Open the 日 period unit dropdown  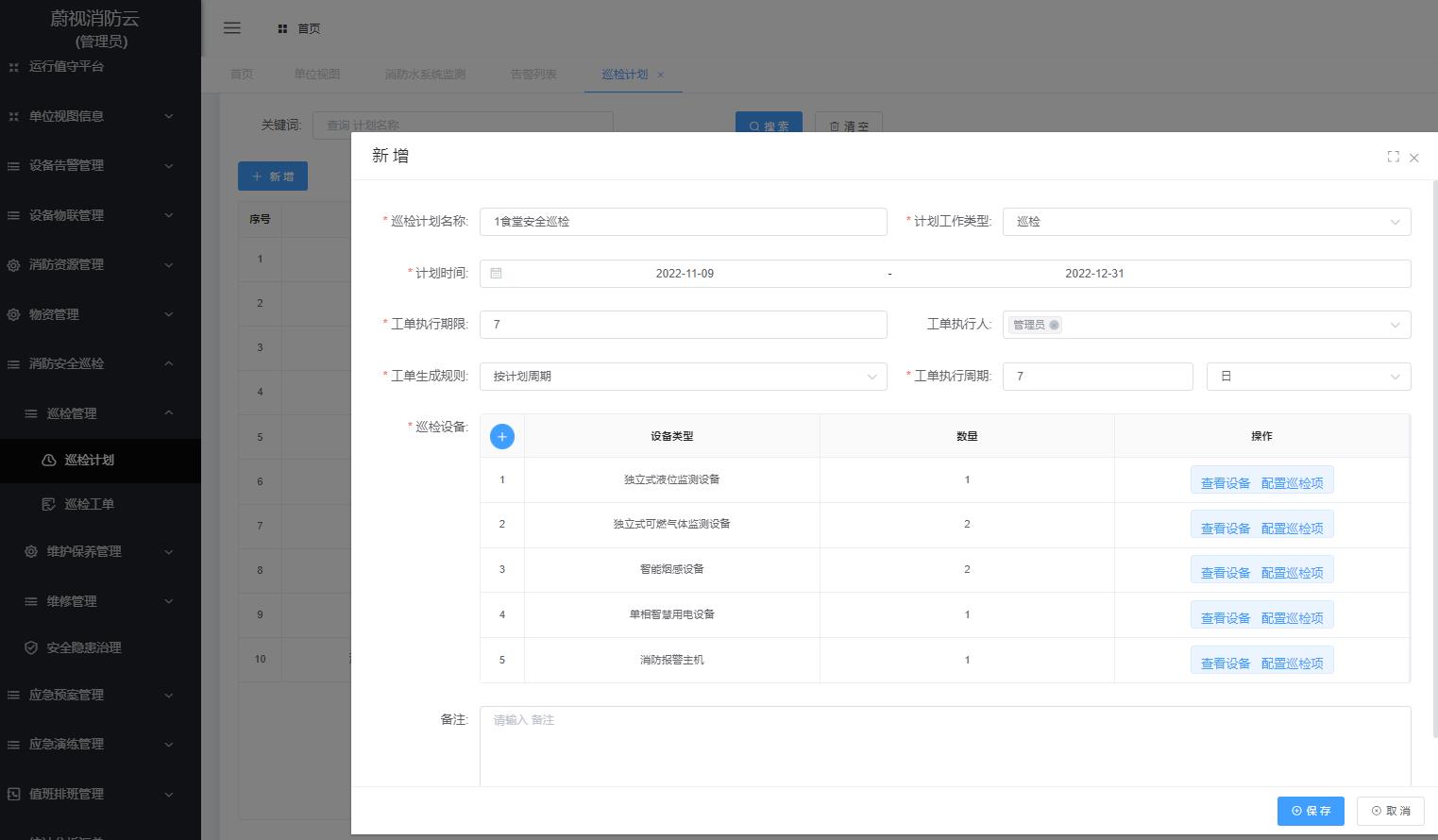click(x=1309, y=377)
